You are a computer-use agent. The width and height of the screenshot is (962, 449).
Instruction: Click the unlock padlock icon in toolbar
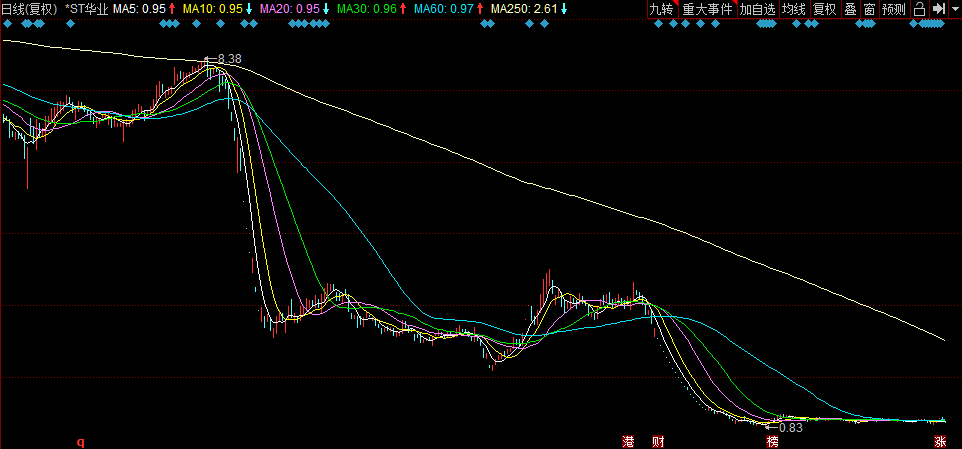coord(919,9)
